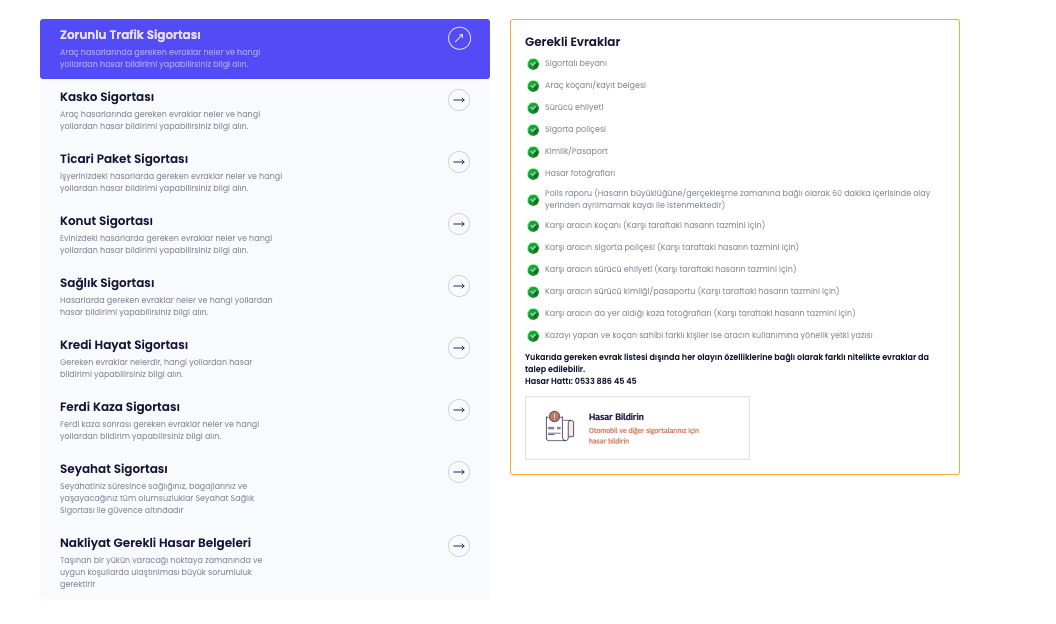The image size is (1056, 624).
Task: Click the Hasar Bildirin document icon
Action: 558,427
